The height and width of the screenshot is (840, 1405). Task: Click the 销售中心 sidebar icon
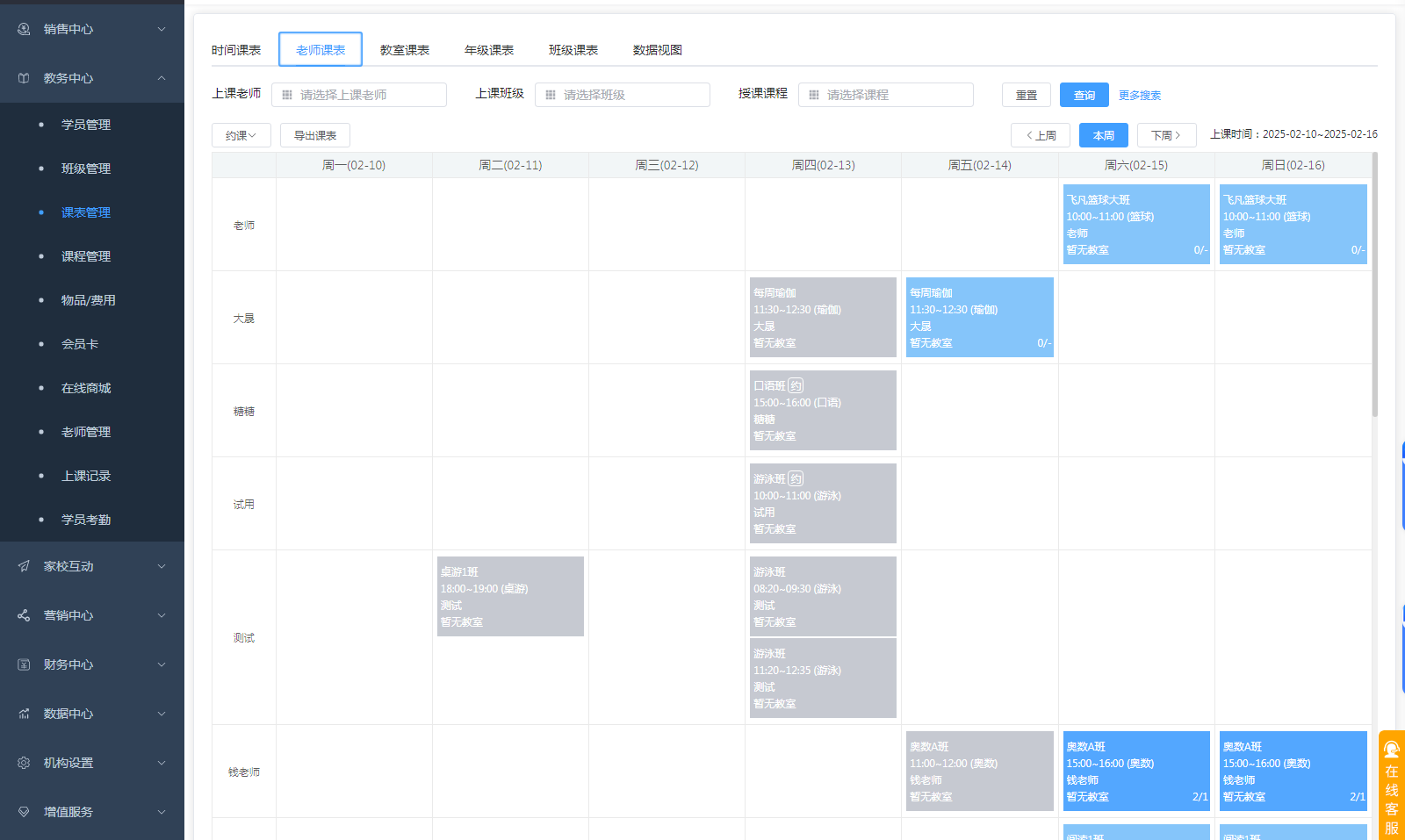coord(24,29)
